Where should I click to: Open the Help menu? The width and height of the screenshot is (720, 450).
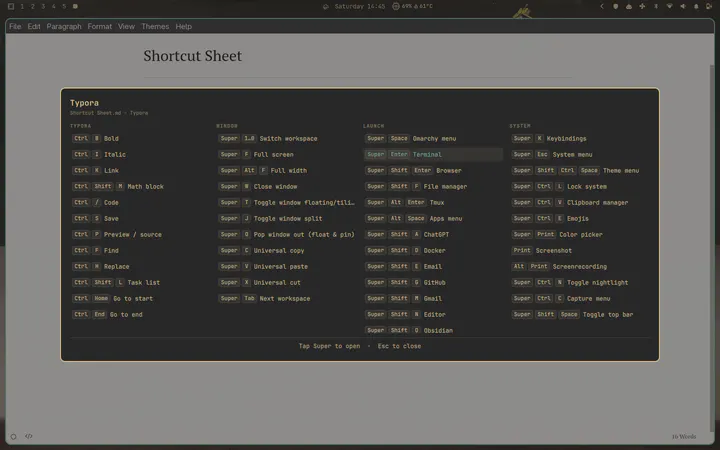coord(184,27)
